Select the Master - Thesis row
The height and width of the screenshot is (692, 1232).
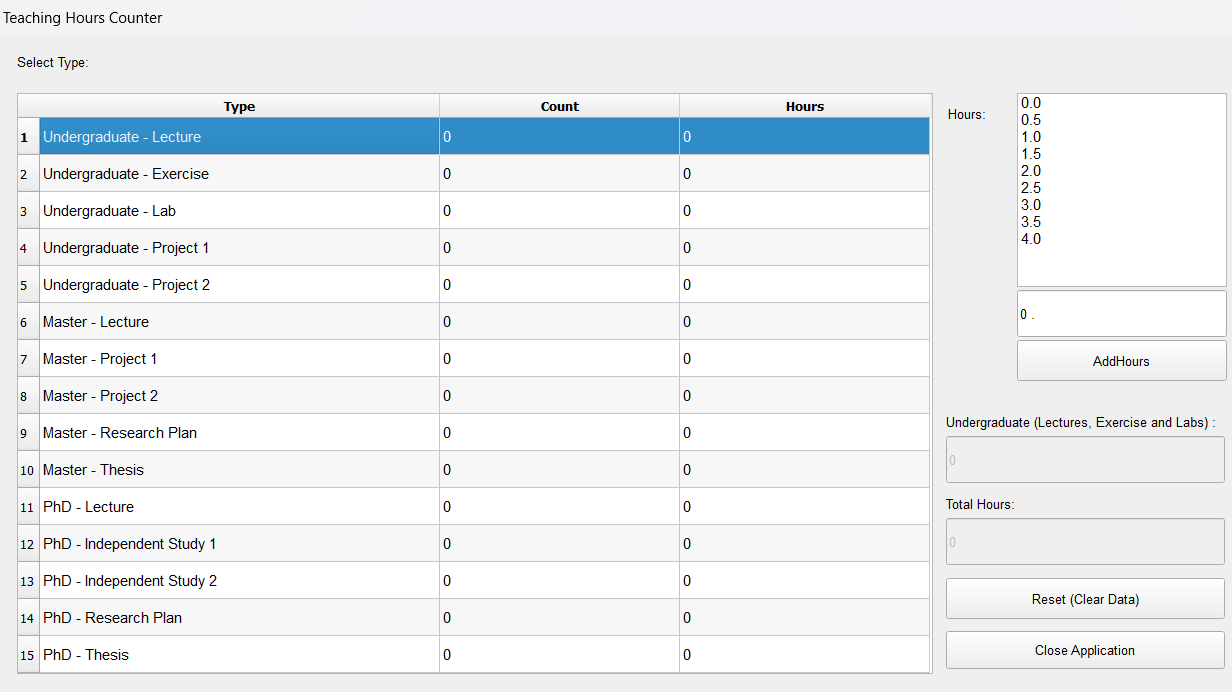[239, 470]
